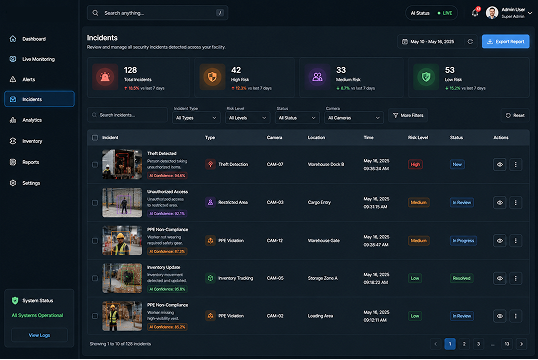This screenshot has height=360, width=538.
Task: Open more actions for CAM-02 PPE row
Action: (x=515, y=316)
